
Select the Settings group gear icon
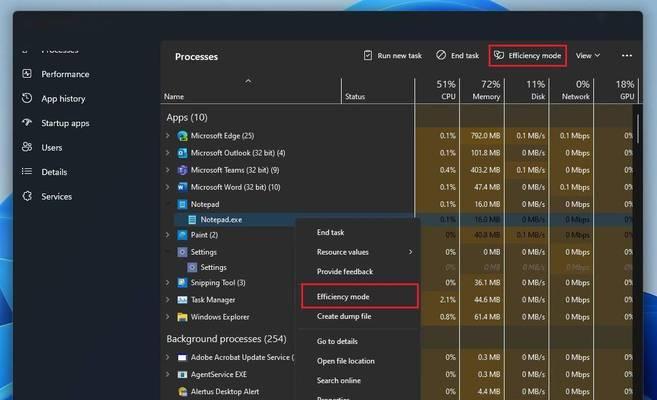[182, 252]
